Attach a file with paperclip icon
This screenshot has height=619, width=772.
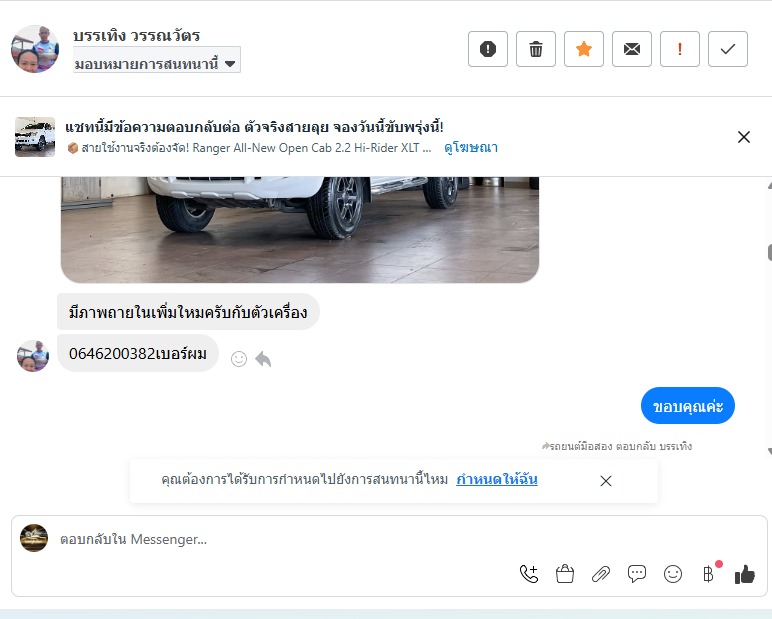click(x=601, y=574)
